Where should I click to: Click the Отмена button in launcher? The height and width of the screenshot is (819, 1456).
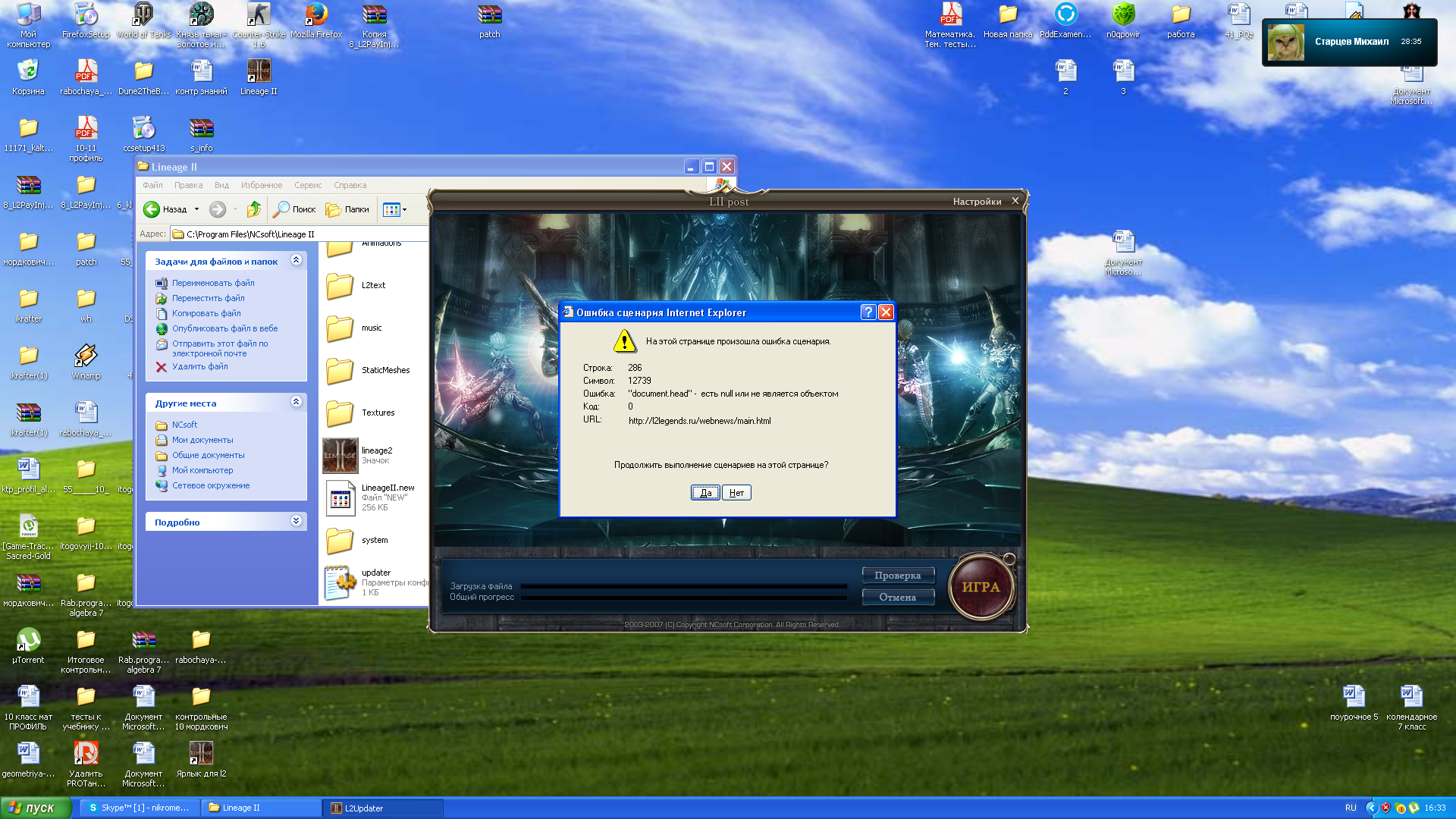(898, 598)
